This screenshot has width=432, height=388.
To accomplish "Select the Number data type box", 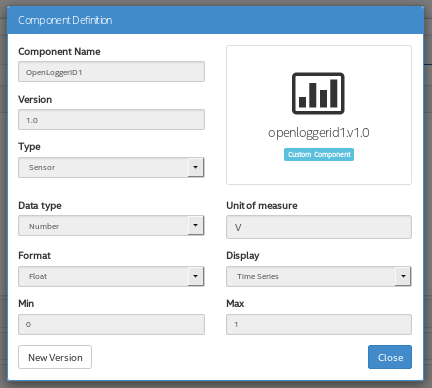I will click(x=111, y=226).
